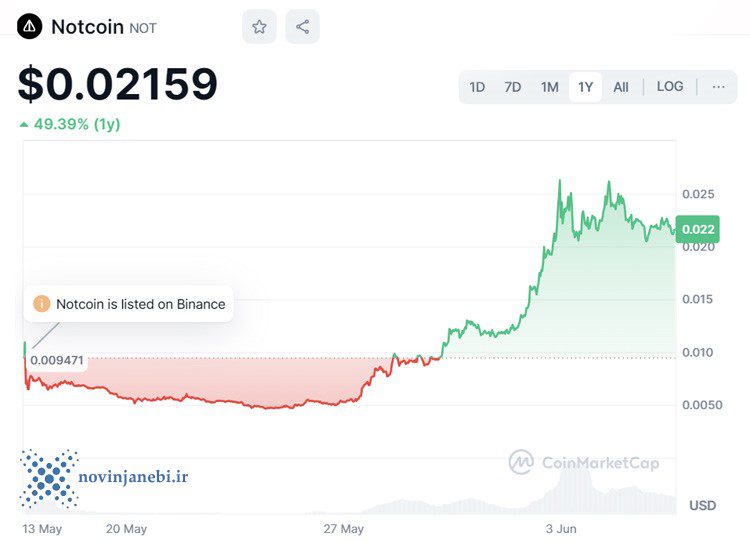Switch chart to 1M range
The width and height of the screenshot is (750, 542).
tap(550, 87)
